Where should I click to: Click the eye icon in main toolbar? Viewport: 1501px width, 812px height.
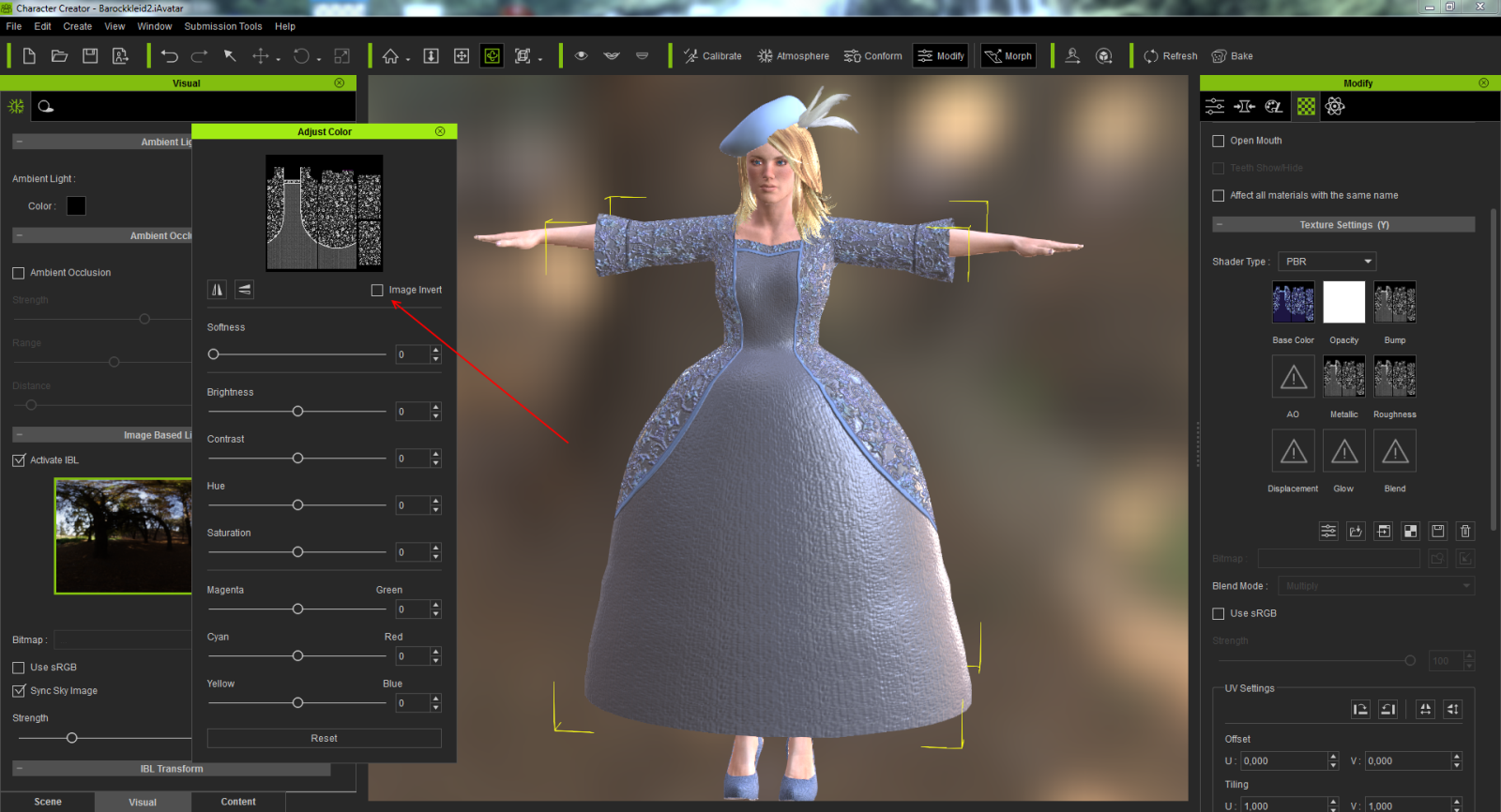(x=582, y=56)
